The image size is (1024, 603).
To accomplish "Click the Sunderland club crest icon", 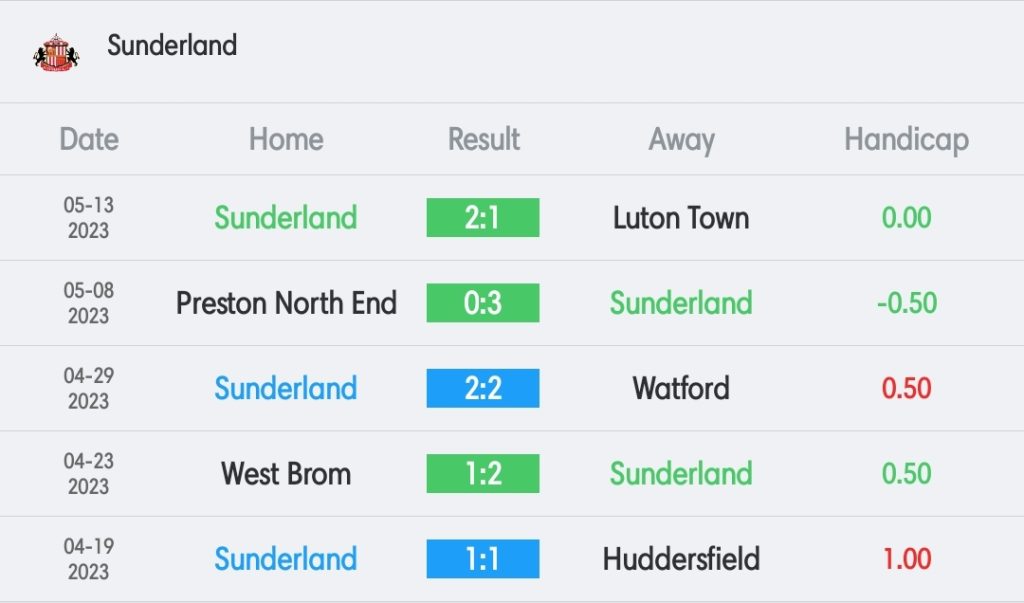I will point(56,52).
